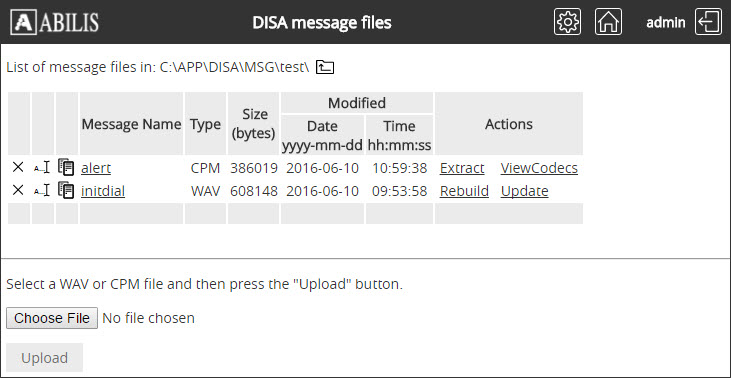Go to the home page icon
This screenshot has width=731, height=378.
pos(608,22)
